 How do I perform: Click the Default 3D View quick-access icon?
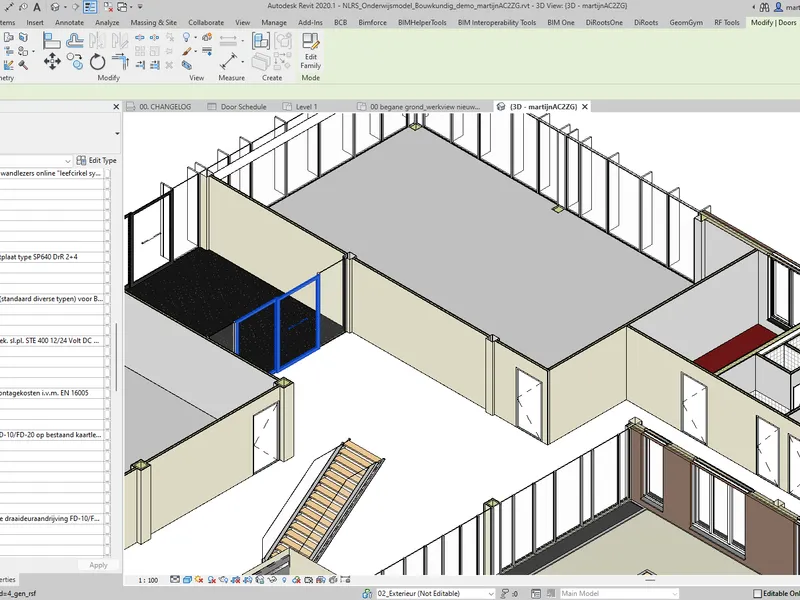55,7
